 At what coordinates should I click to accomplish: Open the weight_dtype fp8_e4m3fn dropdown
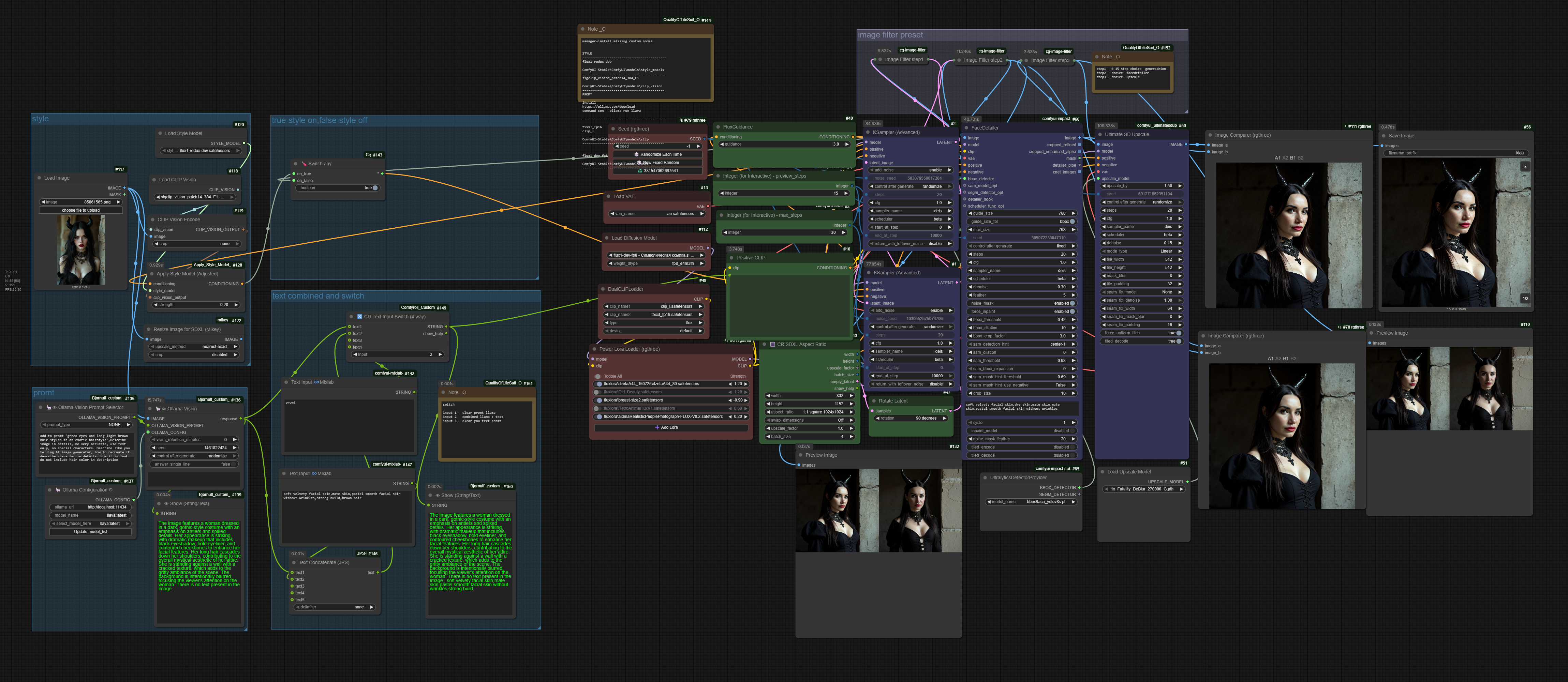pyautogui.click(x=657, y=263)
